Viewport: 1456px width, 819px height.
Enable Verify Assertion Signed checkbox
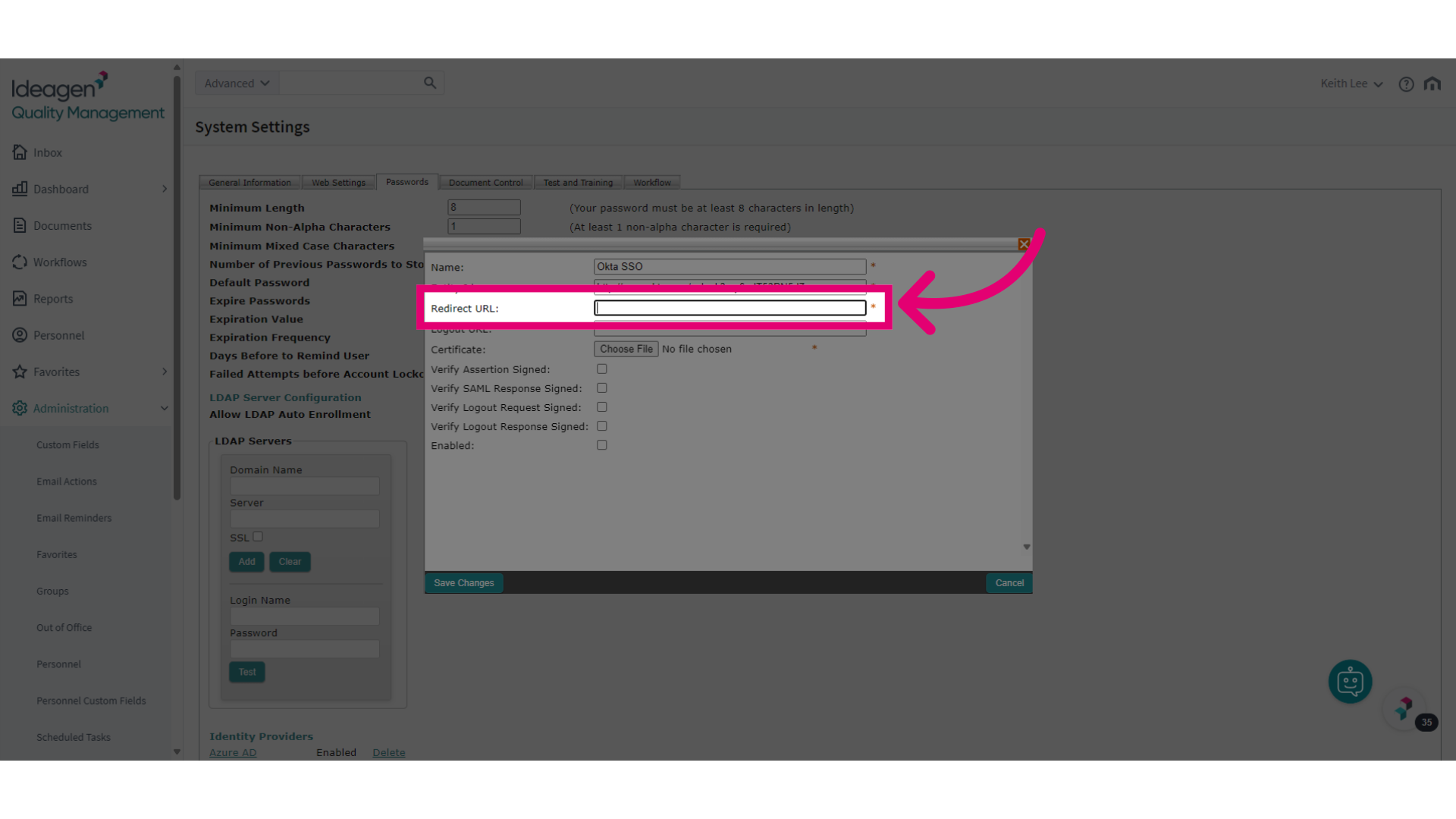click(x=602, y=369)
